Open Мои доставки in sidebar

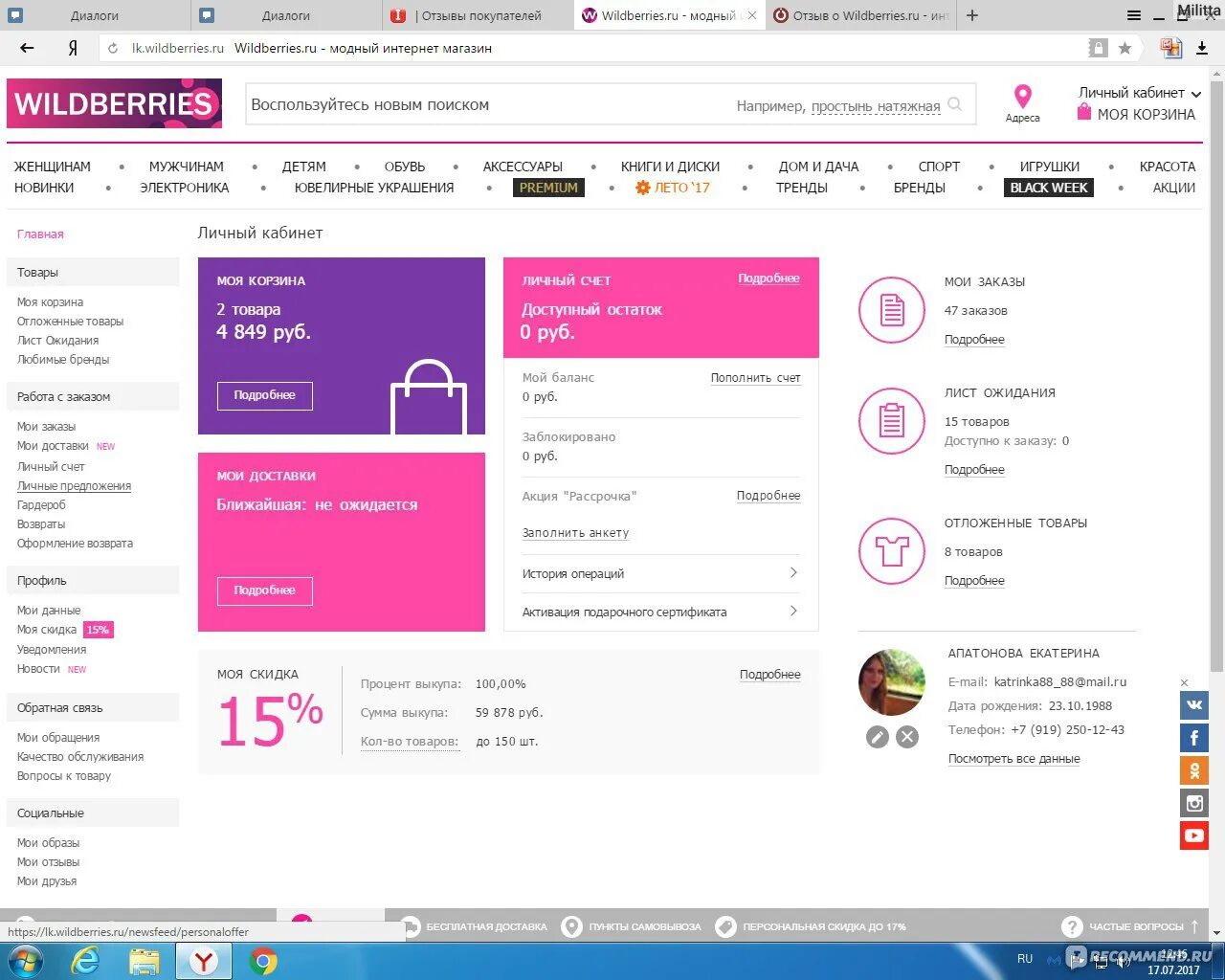pos(53,446)
